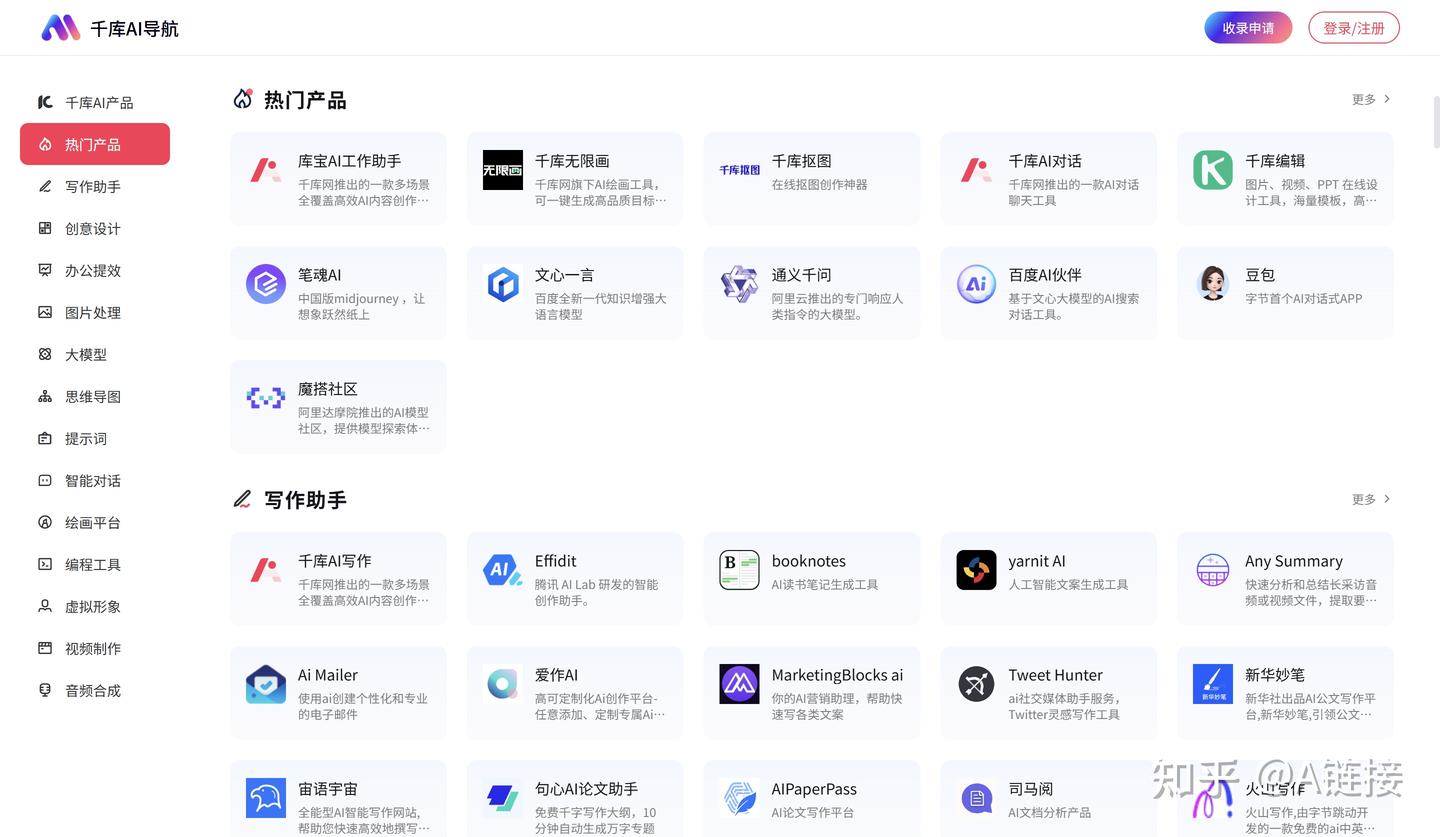Click the Ai Mailer envelope icon
The width and height of the screenshot is (1440, 837).
click(x=266, y=684)
